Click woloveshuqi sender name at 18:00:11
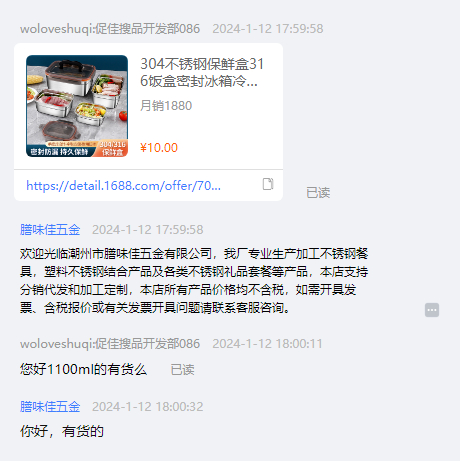The image size is (460, 461). 110,344
